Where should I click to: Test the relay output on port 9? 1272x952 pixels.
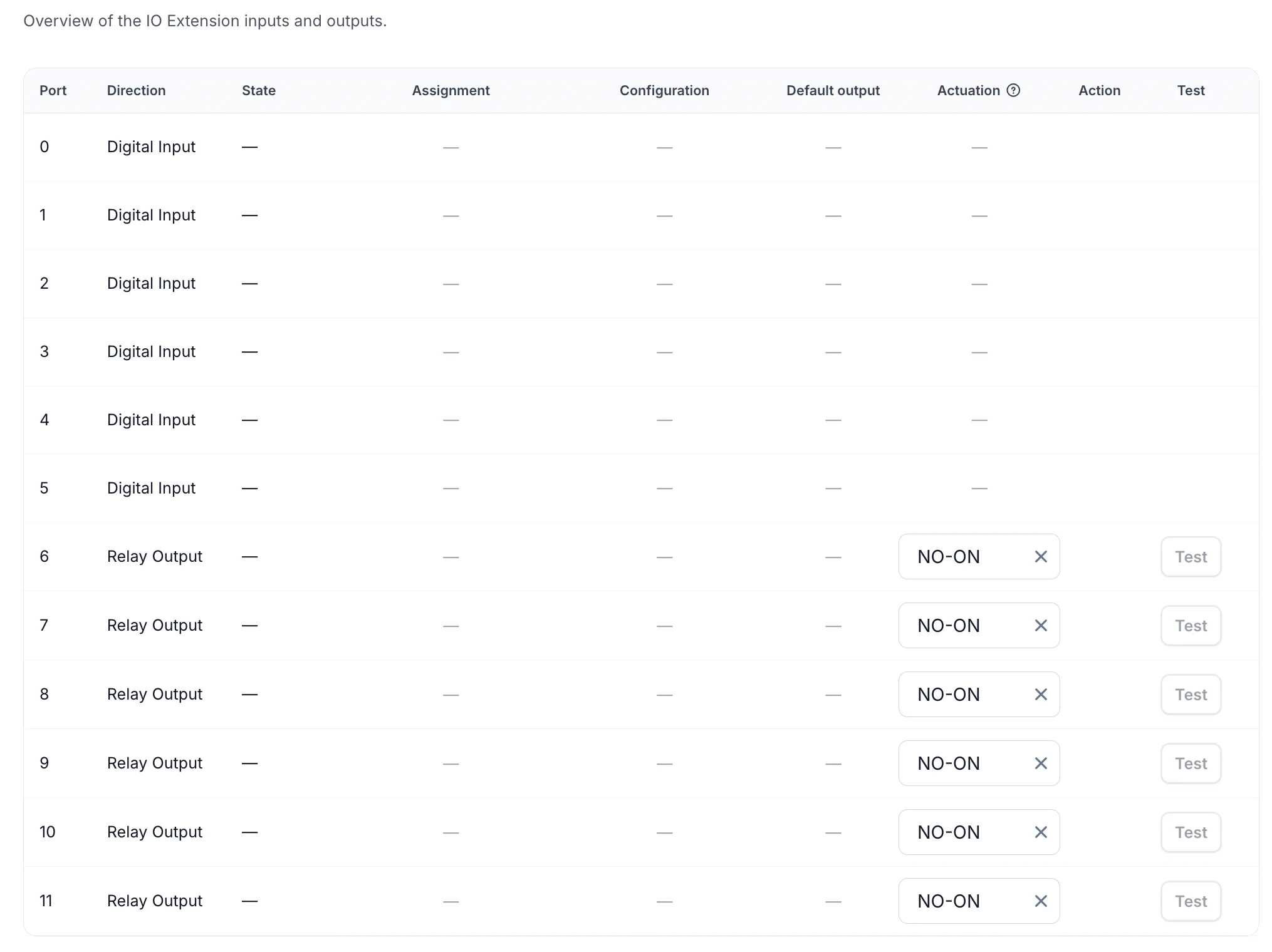pyautogui.click(x=1191, y=763)
